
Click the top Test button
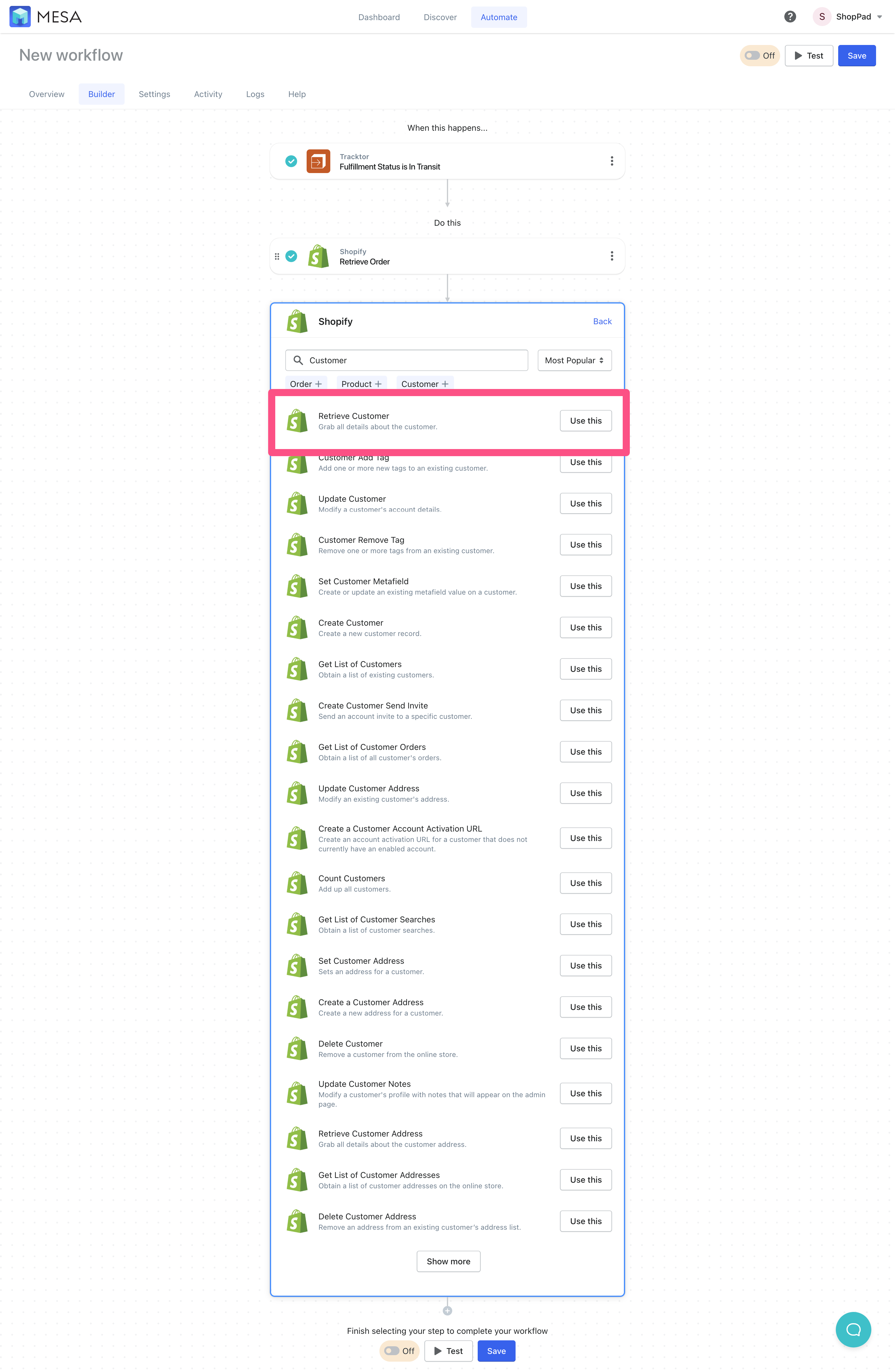(809, 56)
